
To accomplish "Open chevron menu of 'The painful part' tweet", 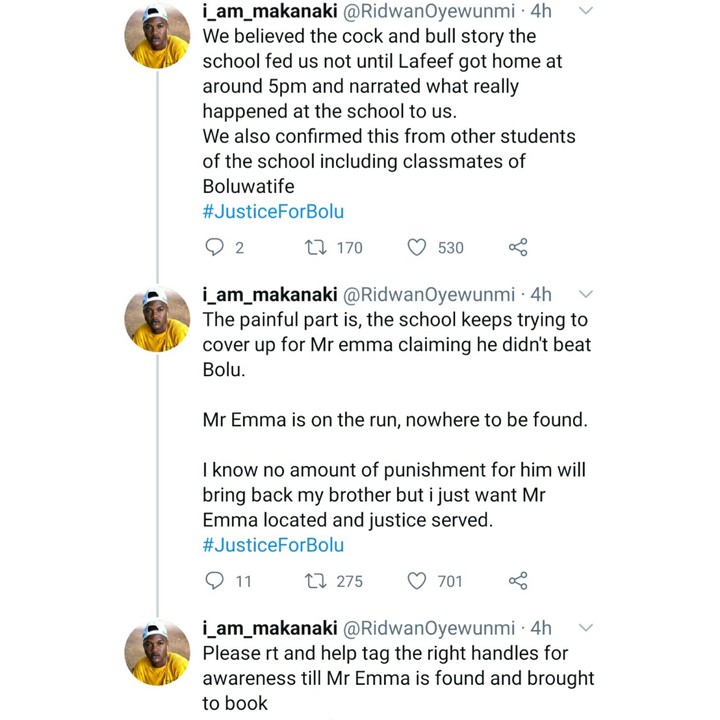I will [586, 294].
